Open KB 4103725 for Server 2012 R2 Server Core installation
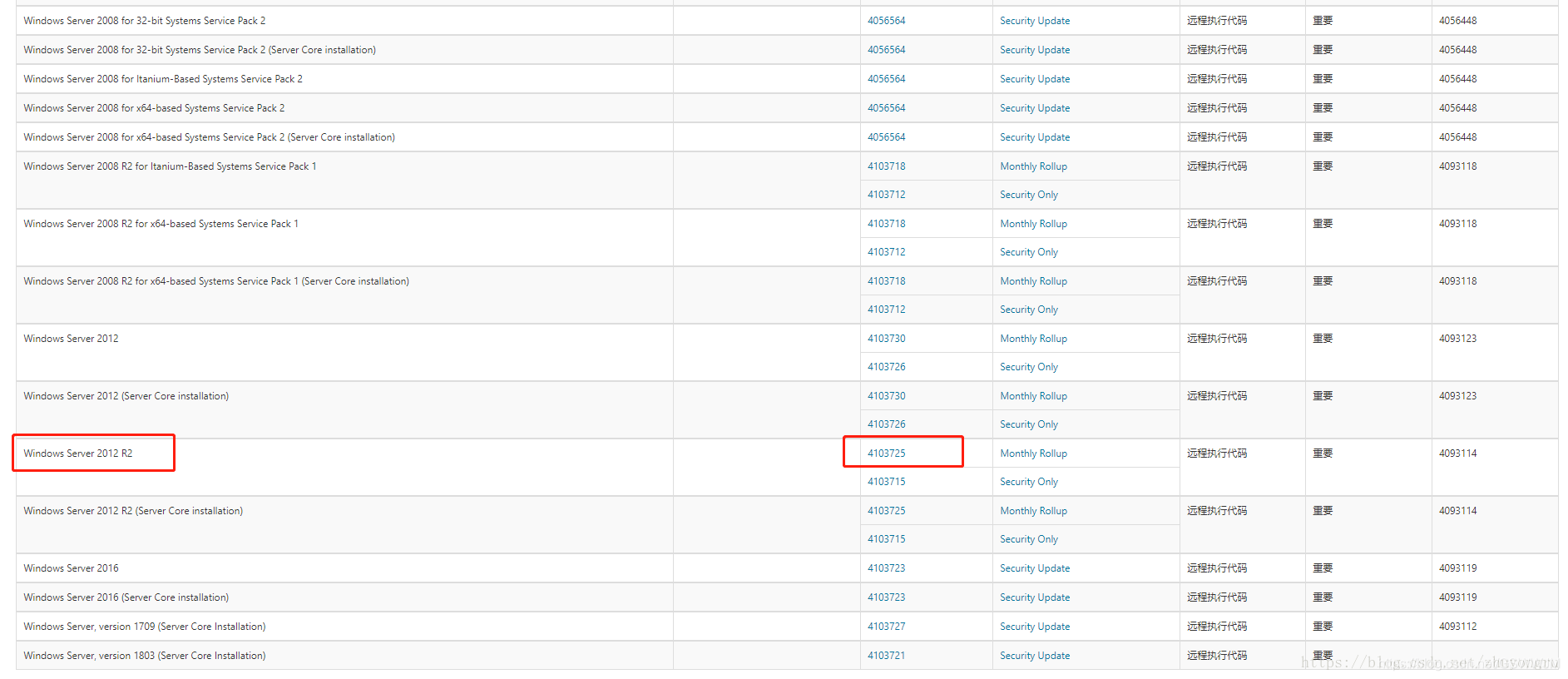Viewport: 1568px width, 679px height. pyautogui.click(x=886, y=511)
